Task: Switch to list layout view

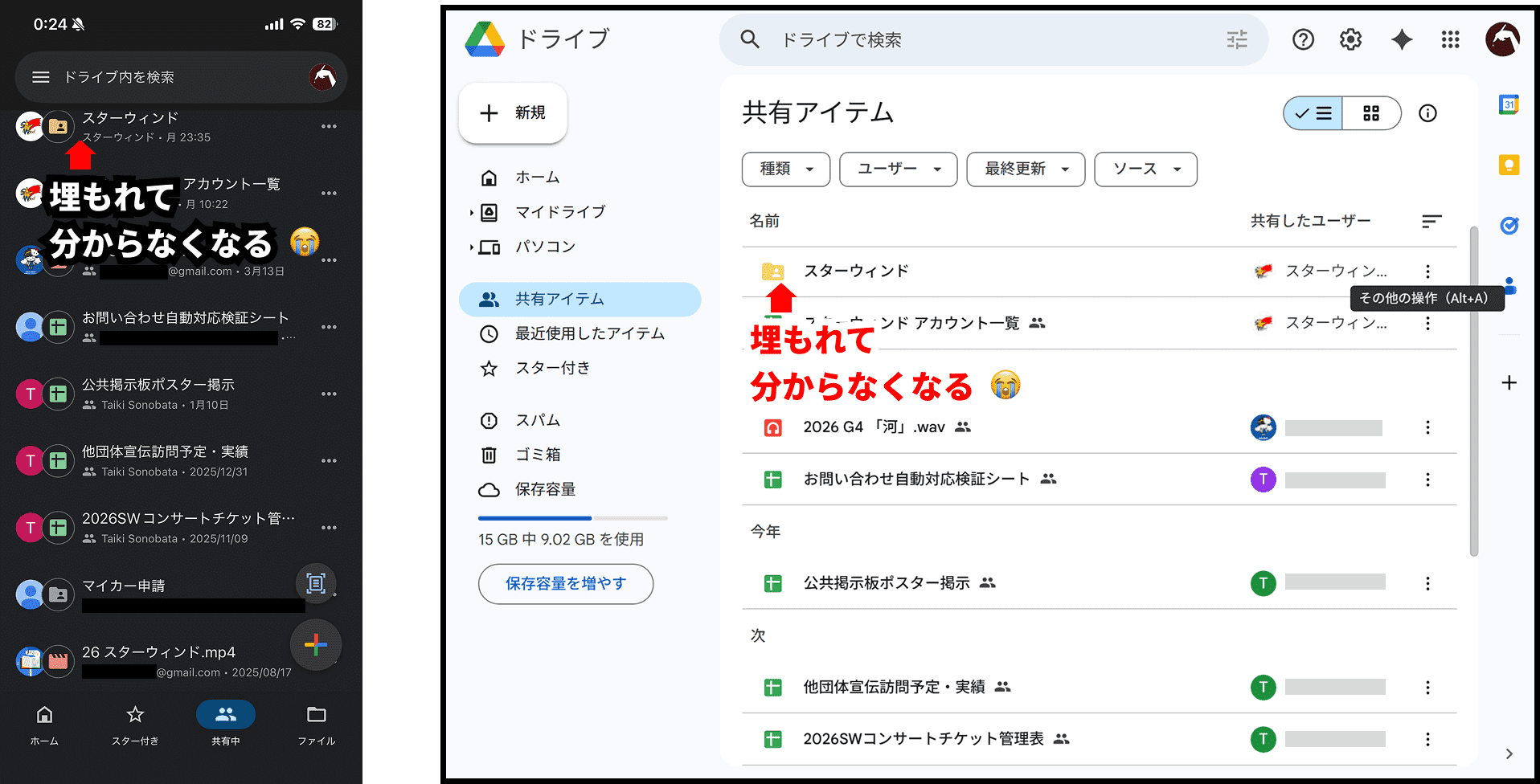Action: 1313,113
